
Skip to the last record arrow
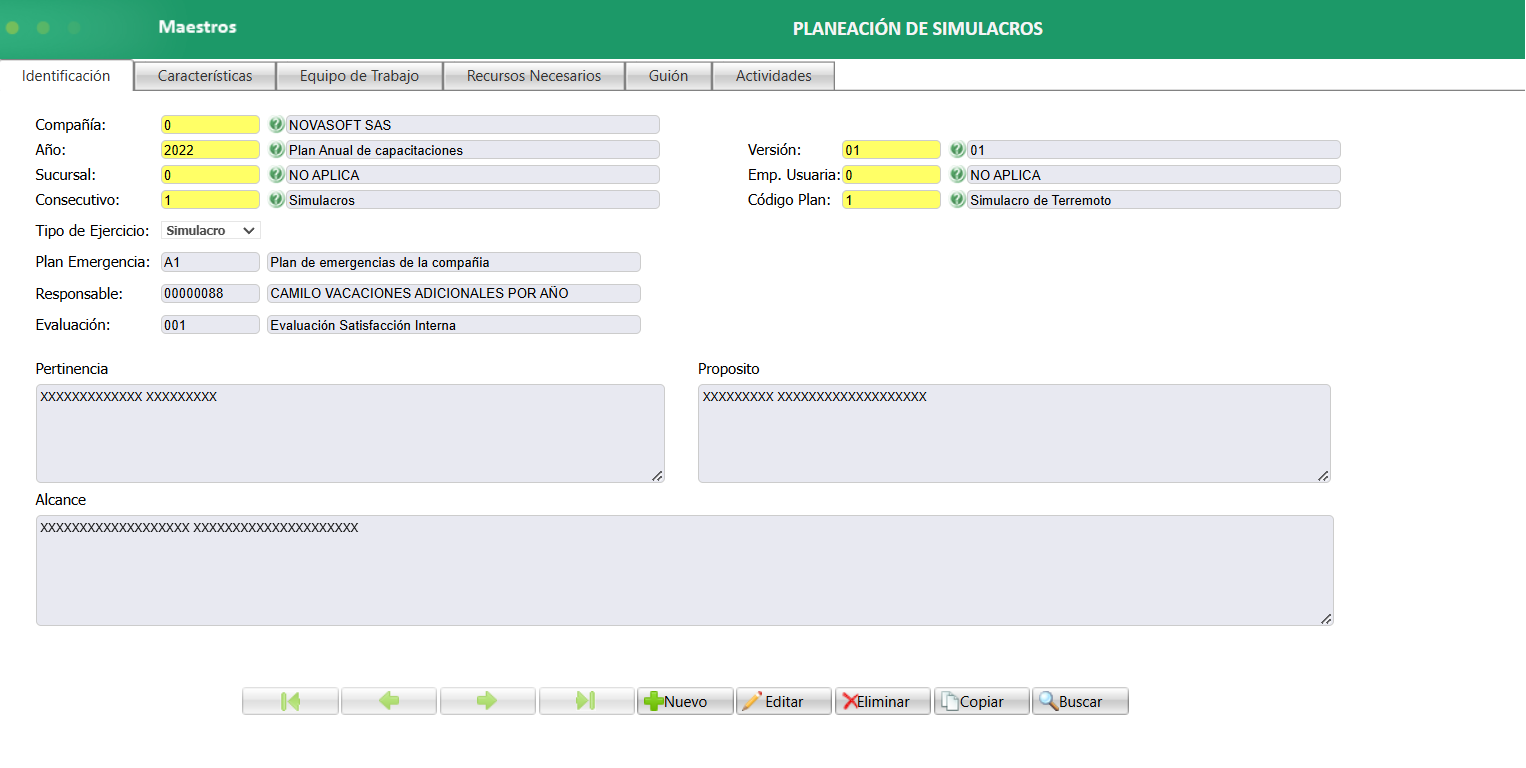[x=586, y=700]
